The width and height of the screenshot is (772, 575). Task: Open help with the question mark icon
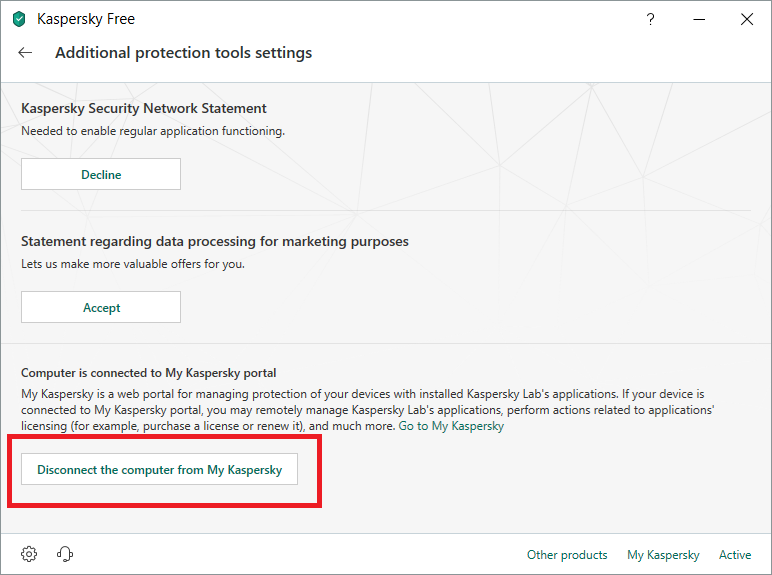pos(651,19)
